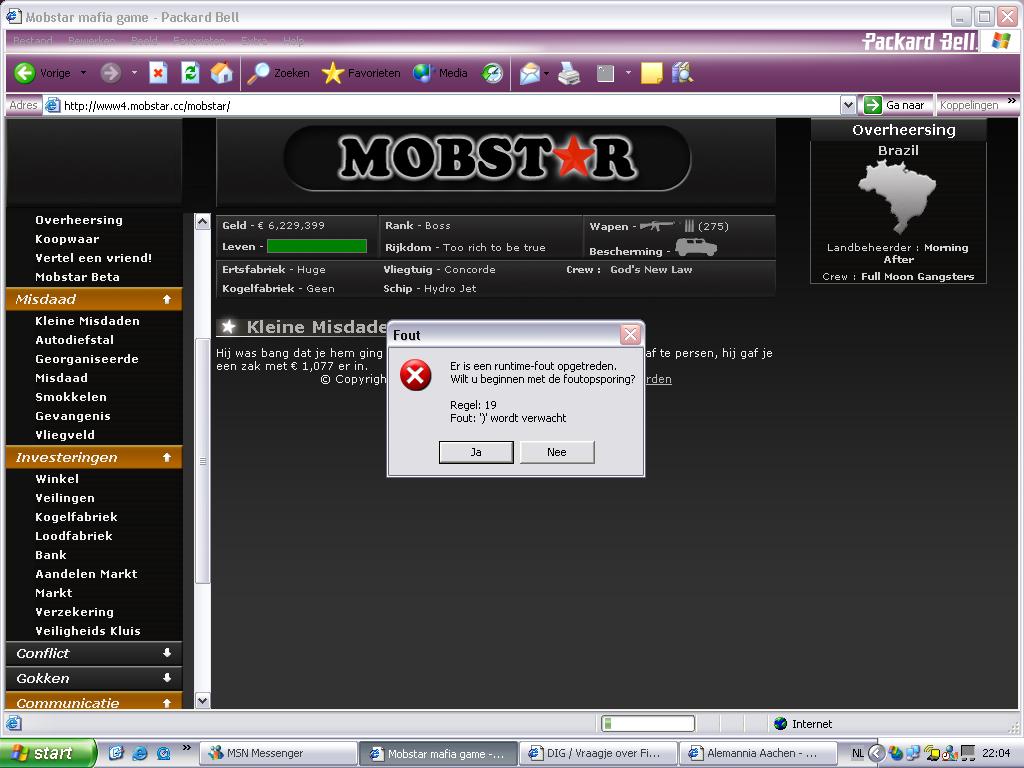Open the Autodiefstal sidebar link
This screenshot has width=1024, height=768.
[x=74, y=340]
